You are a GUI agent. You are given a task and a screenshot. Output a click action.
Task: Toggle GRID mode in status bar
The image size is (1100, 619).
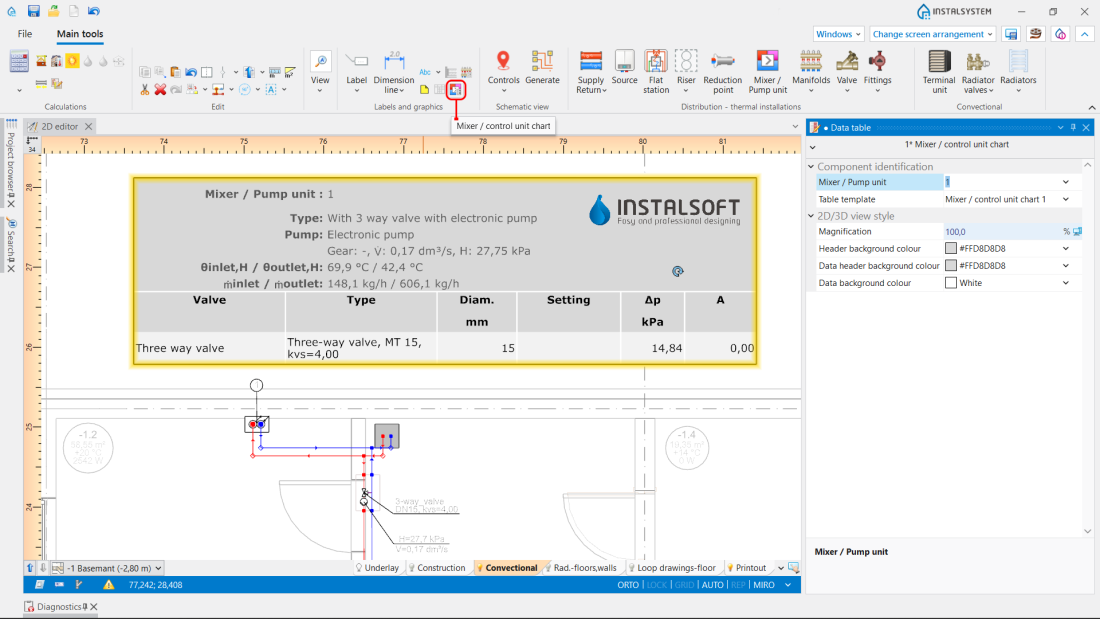point(684,585)
